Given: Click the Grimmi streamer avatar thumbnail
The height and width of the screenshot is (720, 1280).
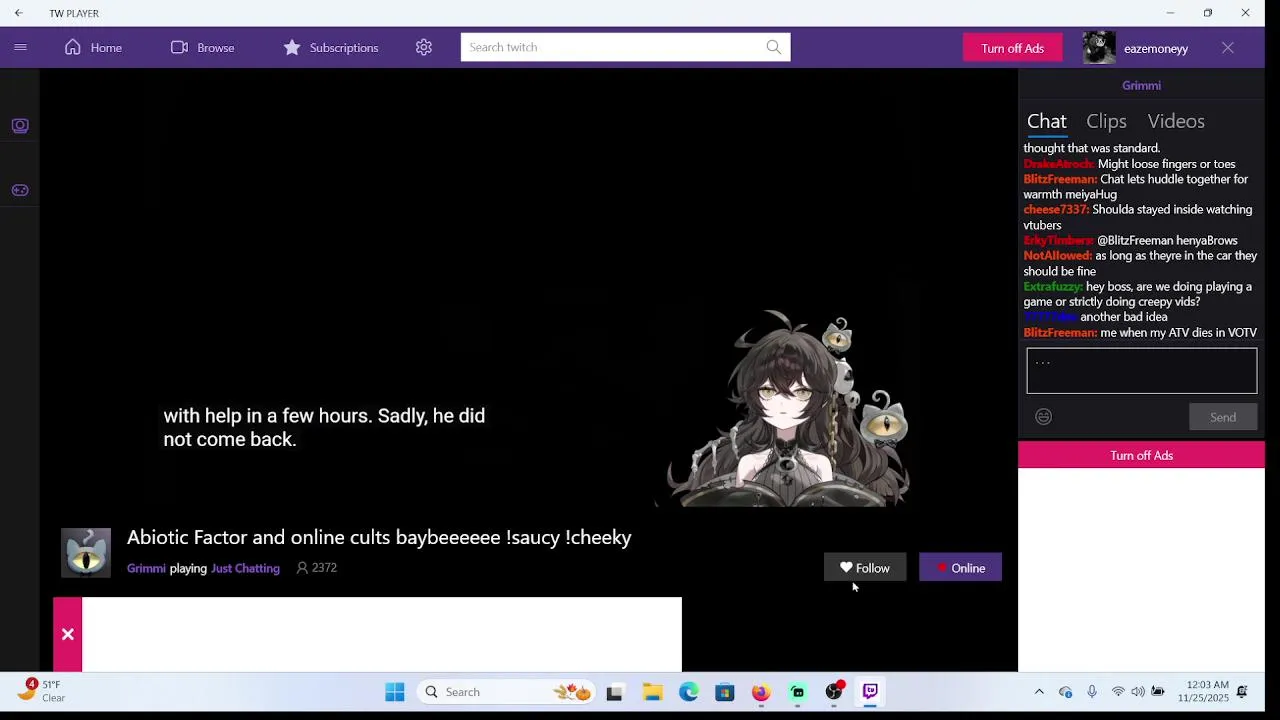Looking at the screenshot, I should (x=86, y=553).
